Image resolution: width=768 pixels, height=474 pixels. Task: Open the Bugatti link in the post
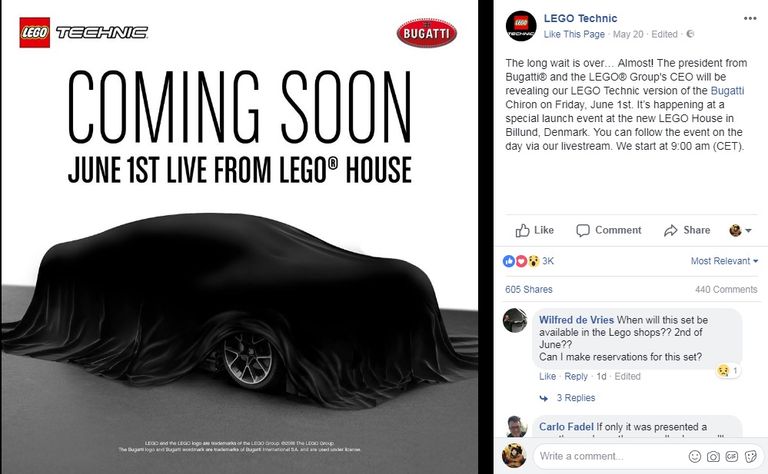[727, 91]
